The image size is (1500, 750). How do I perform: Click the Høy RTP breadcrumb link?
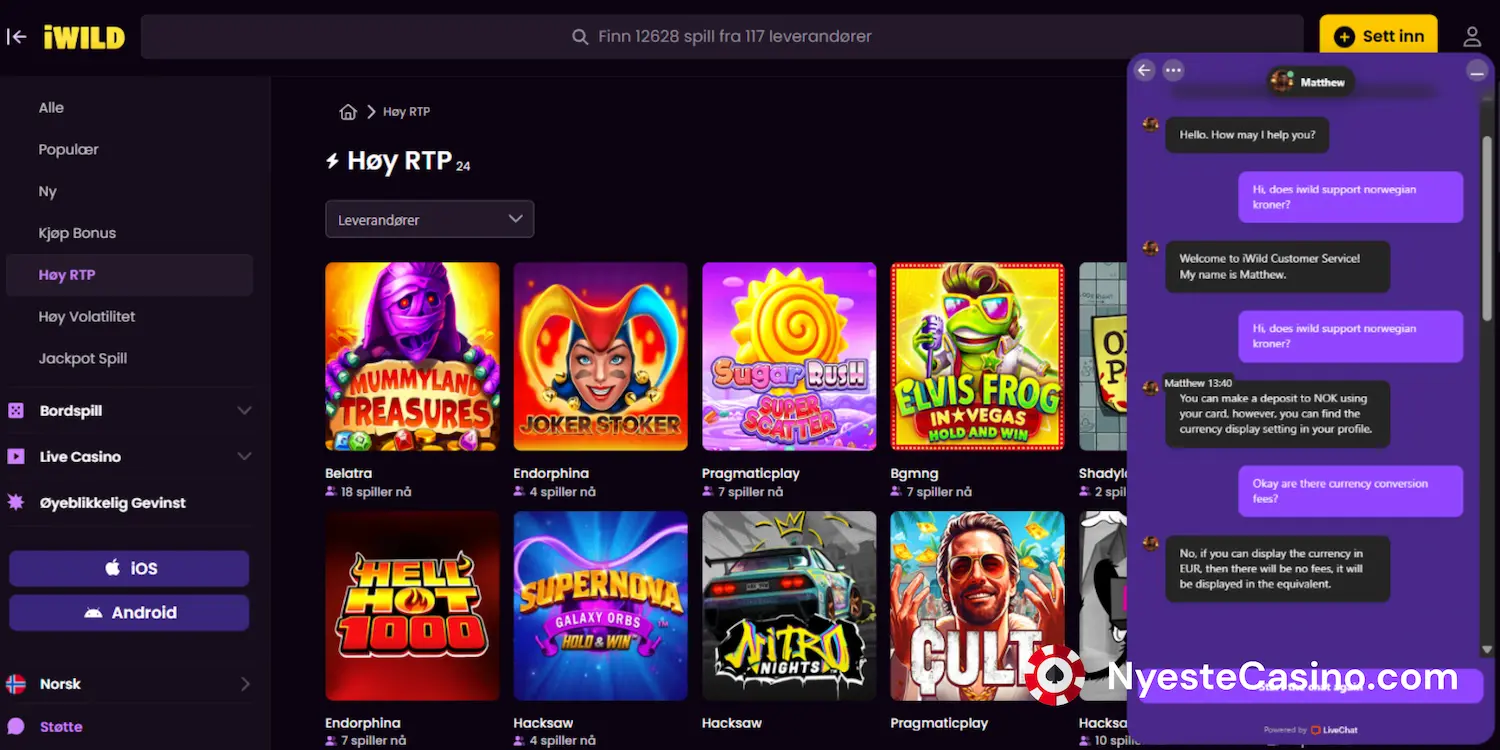click(x=406, y=112)
